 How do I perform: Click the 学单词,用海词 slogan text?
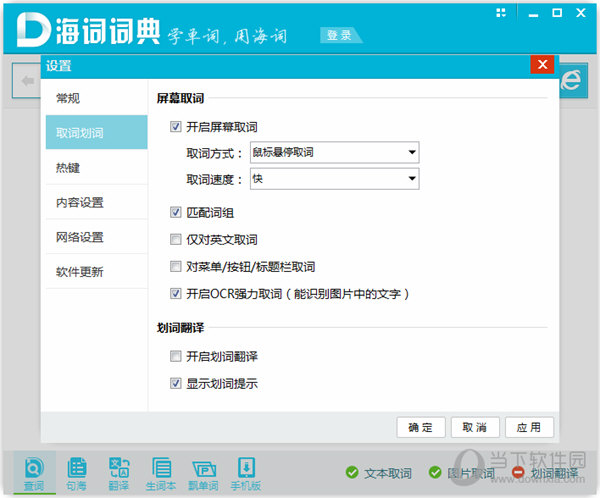point(227,36)
